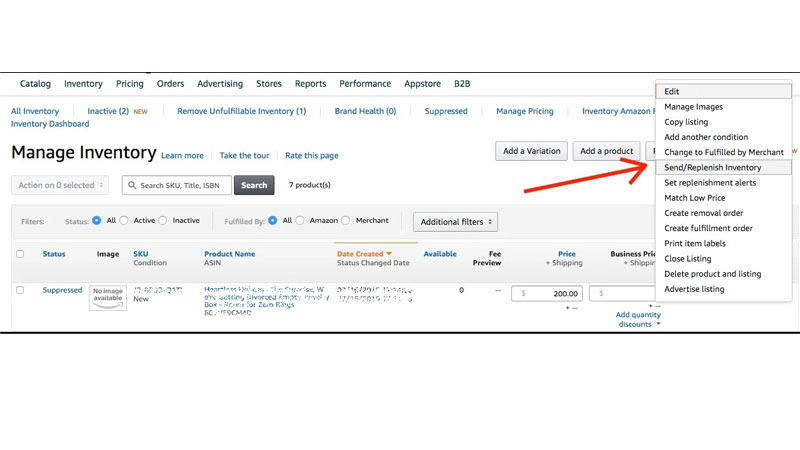800x450 pixels.
Task: Sort by SKU column header
Action: click(141, 254)
